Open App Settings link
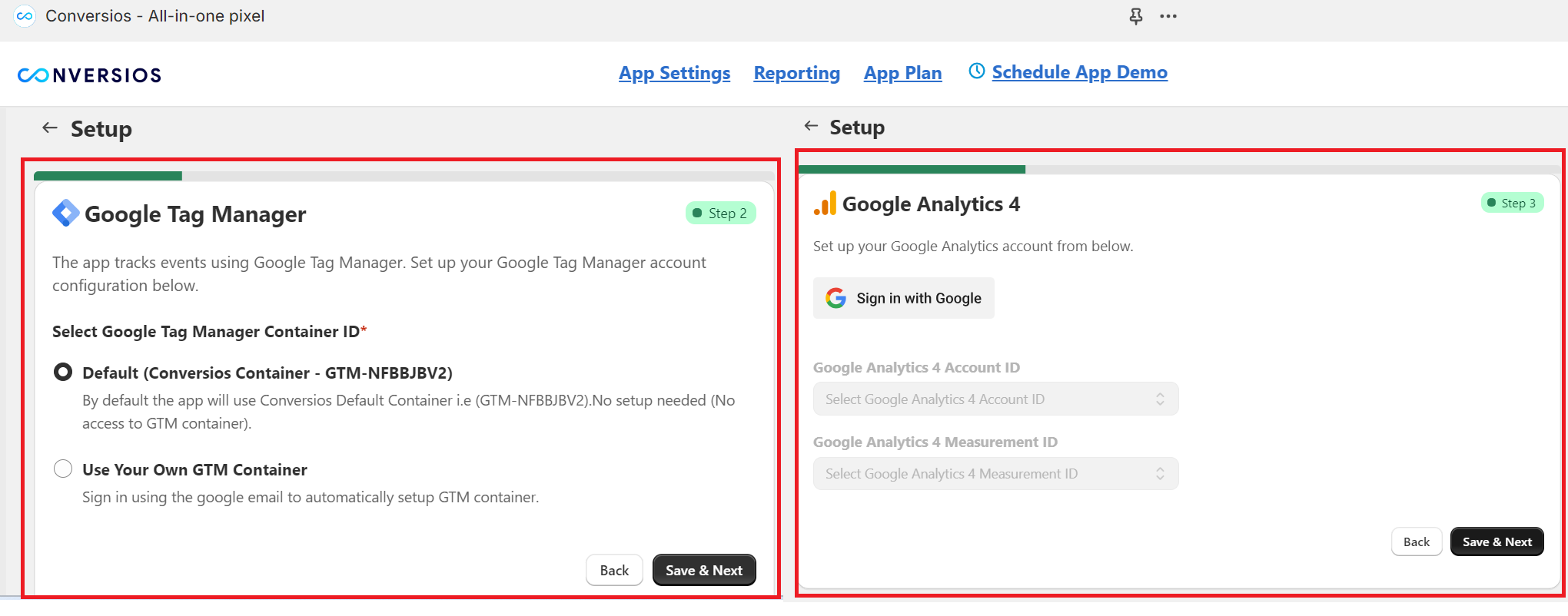The height and width of the screenshot is (616, 1568). pos(674,73)
